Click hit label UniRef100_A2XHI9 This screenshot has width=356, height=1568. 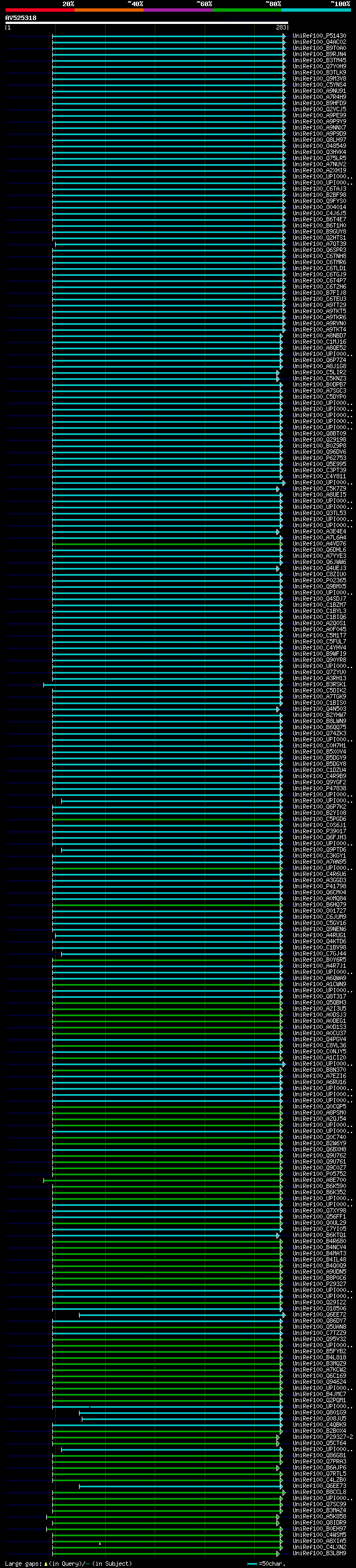[319, 170]
